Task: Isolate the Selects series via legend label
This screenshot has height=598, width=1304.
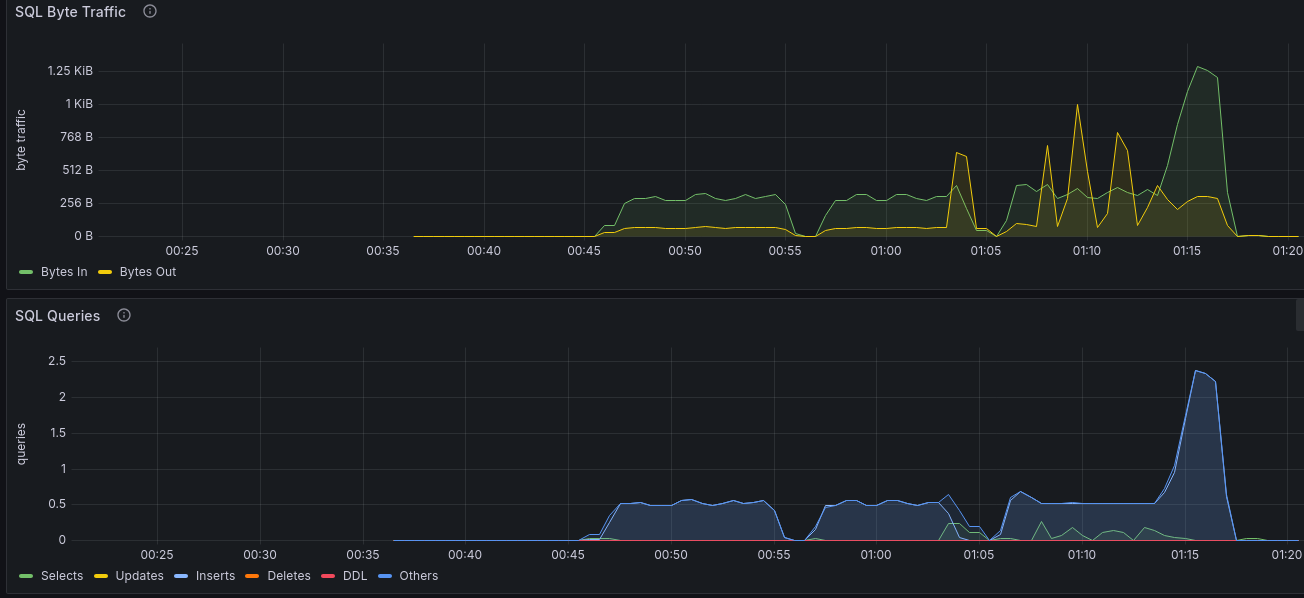Action: coord(61,576)
